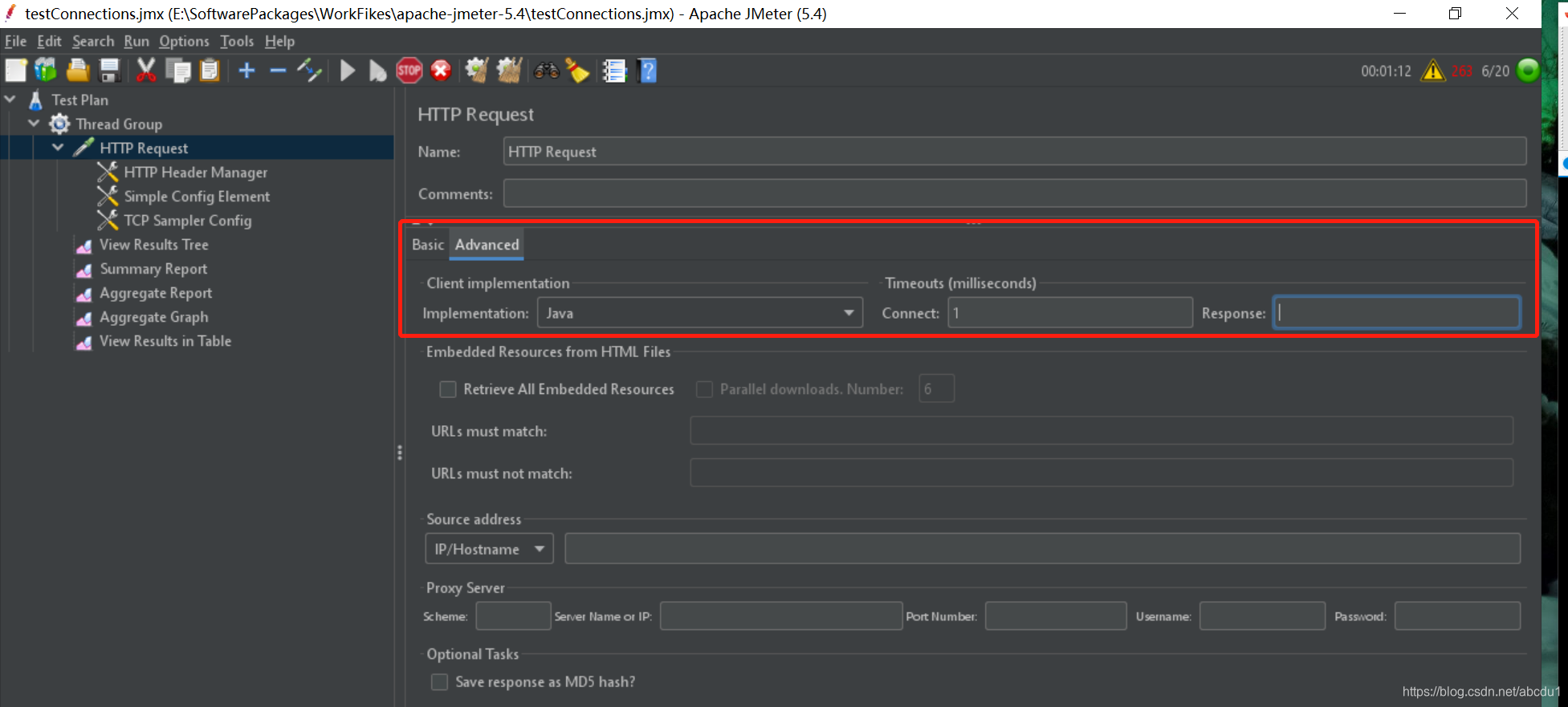Select Summary Report listener

[x=153, y=269]
